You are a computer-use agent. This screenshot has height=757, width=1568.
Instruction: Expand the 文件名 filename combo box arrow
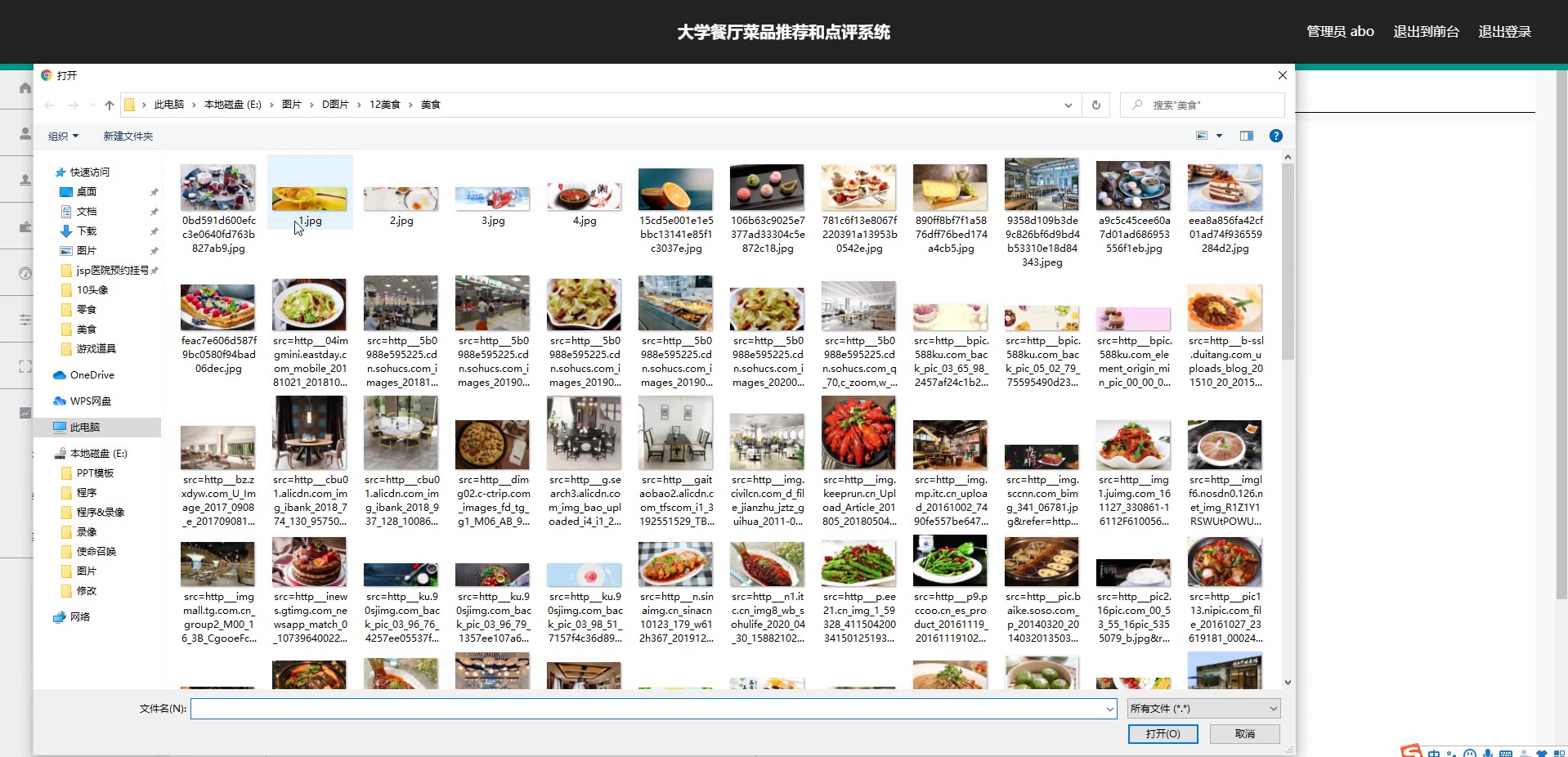click(x=1109, y=709)
